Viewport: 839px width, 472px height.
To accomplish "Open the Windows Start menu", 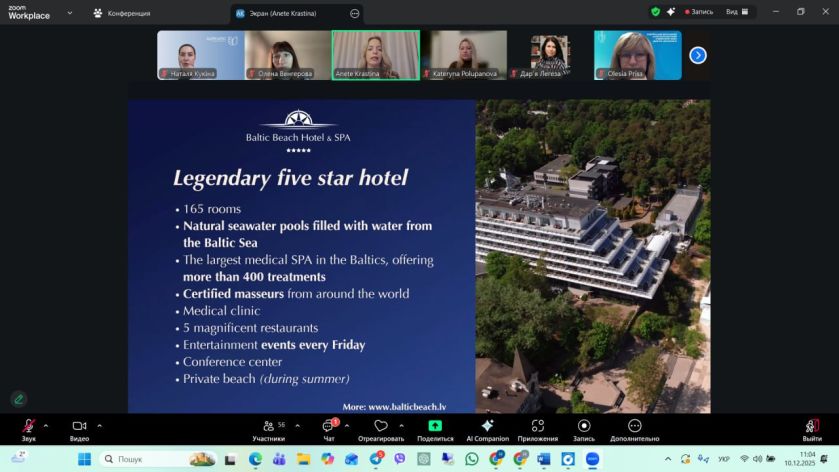I will tap(85, 459).
